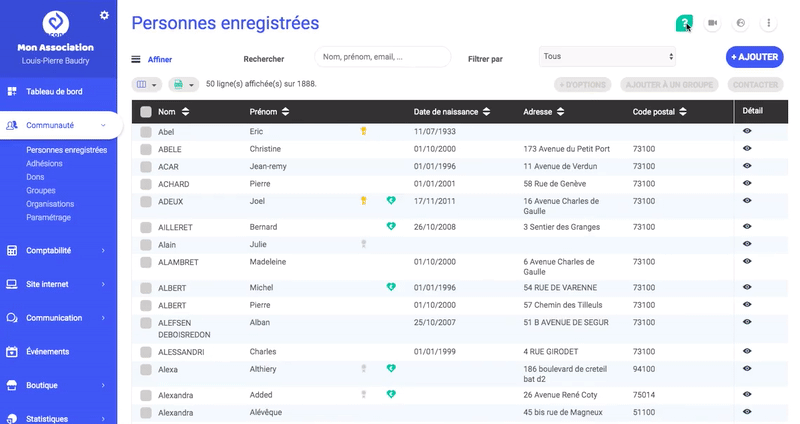Open Groupes submenu item
This screenshot has height=424, width=800.
(41, 190)
